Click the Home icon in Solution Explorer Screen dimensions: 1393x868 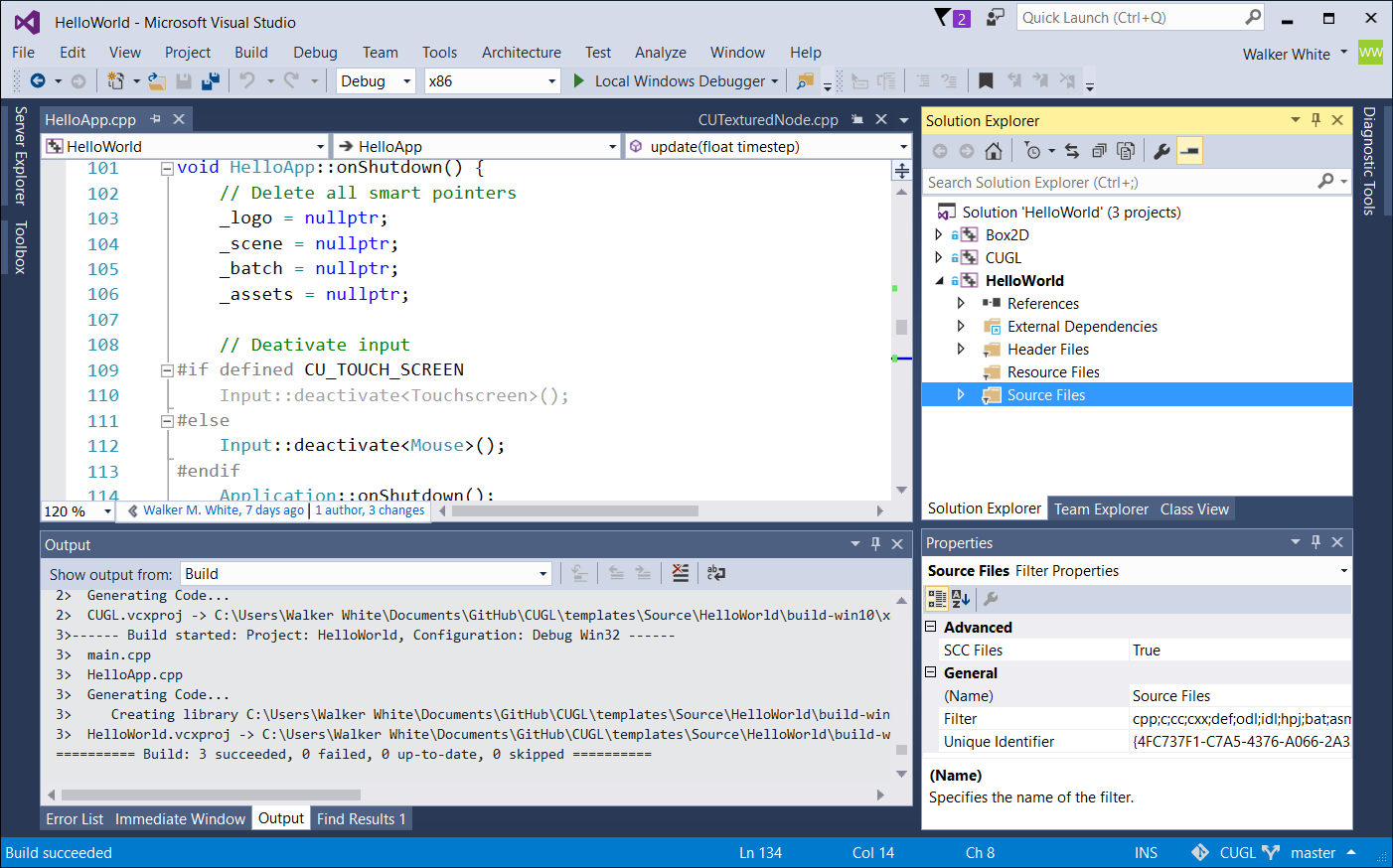tap(993, 151)
